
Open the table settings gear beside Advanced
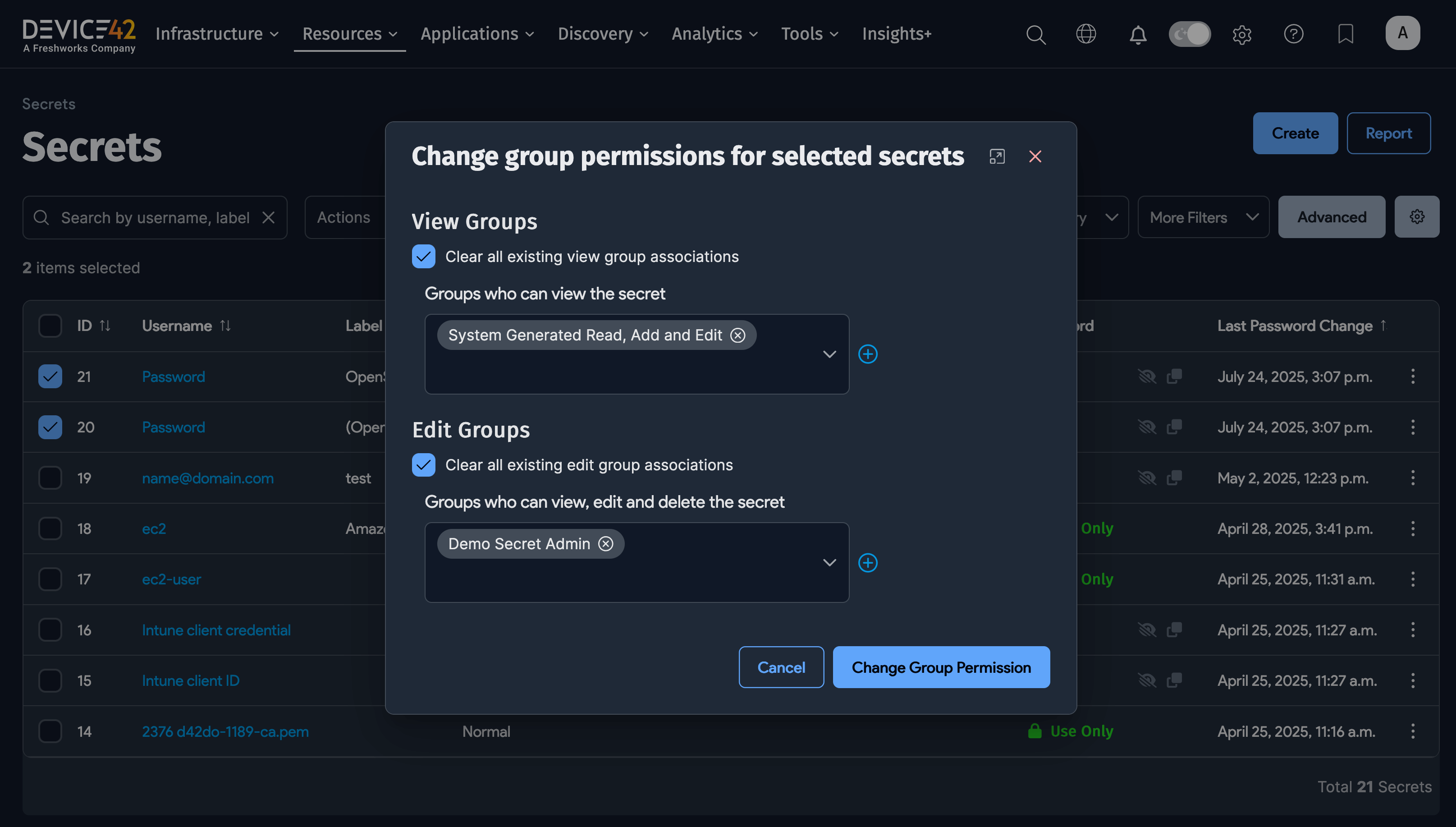[x=1417, y=216]
